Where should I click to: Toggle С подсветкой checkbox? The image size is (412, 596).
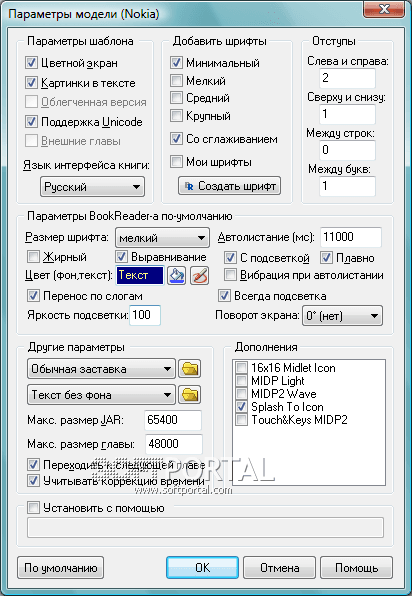[x=230, y=258]
